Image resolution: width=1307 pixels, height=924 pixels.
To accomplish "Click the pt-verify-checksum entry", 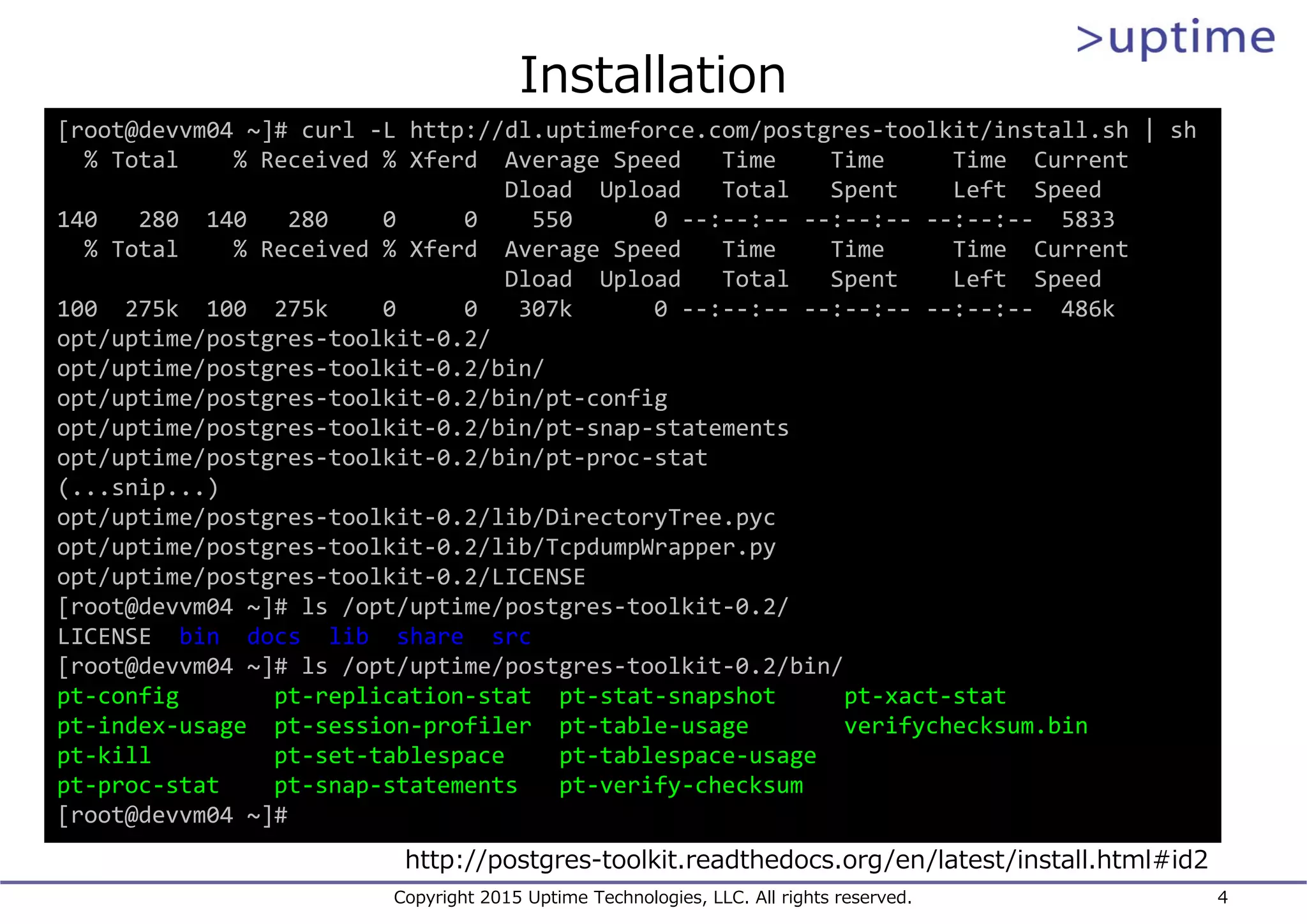I will [x=681, y=786].
